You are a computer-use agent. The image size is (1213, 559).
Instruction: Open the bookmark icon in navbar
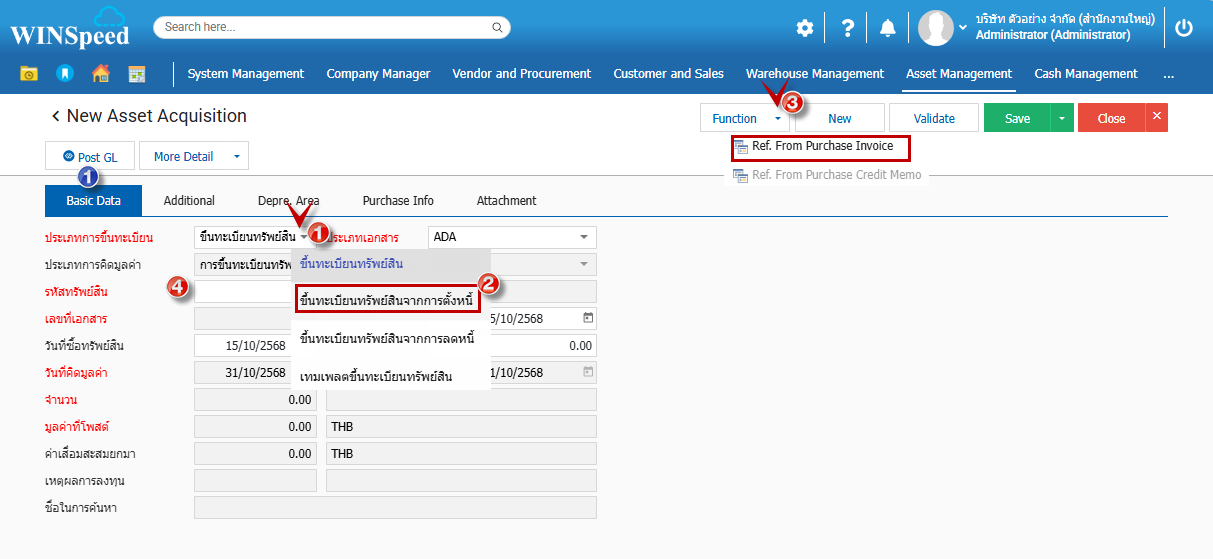64,73
